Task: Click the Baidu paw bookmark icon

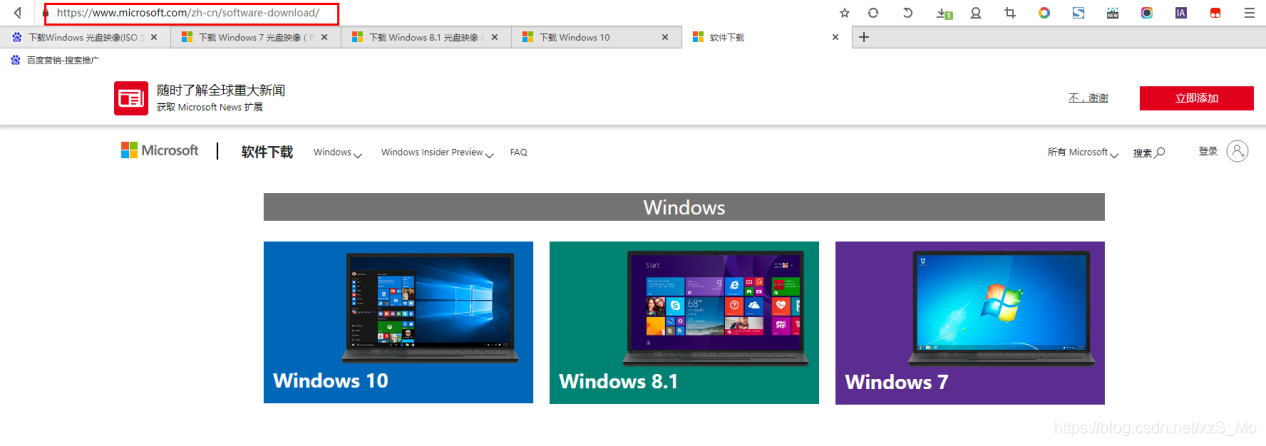Action: coord(16,60)
